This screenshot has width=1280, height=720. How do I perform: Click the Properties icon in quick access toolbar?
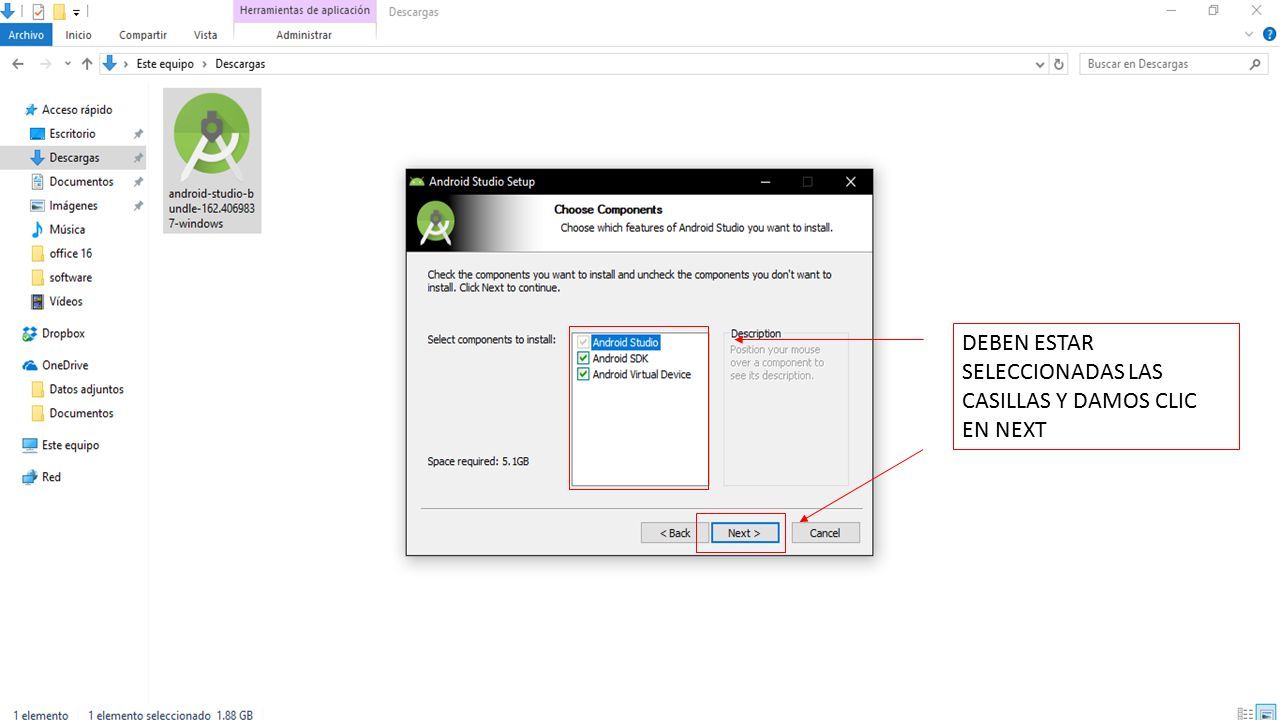tap(38, 12)
